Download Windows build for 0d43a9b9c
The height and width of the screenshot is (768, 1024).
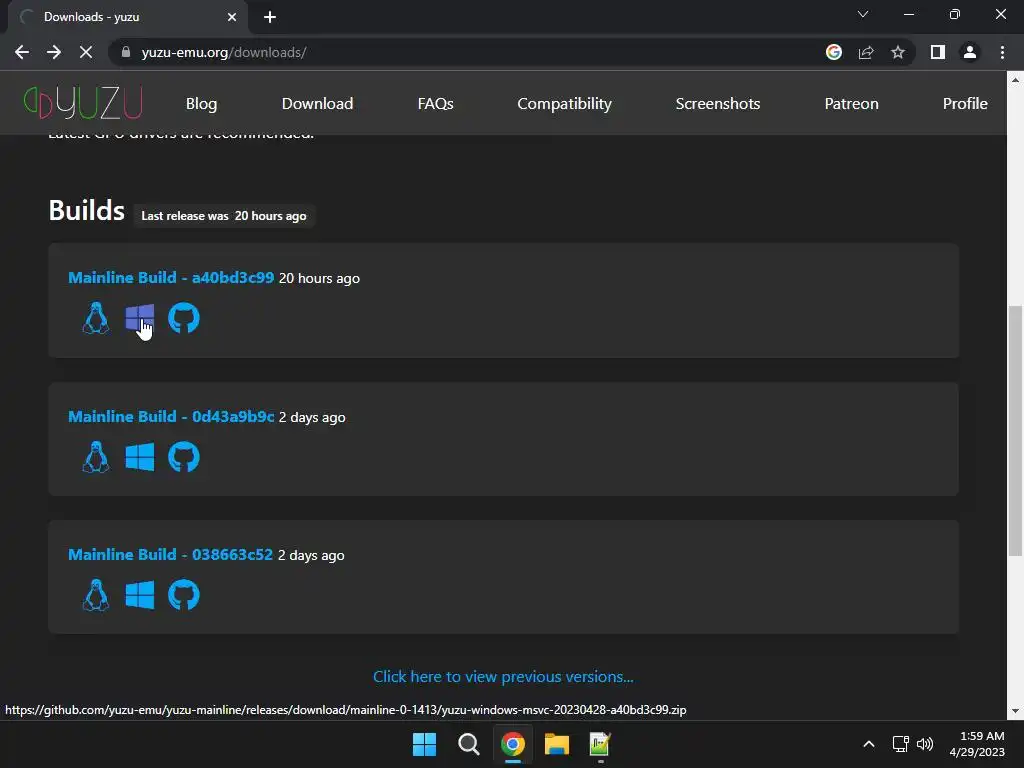pyautogui.click(x=140, y=457)
